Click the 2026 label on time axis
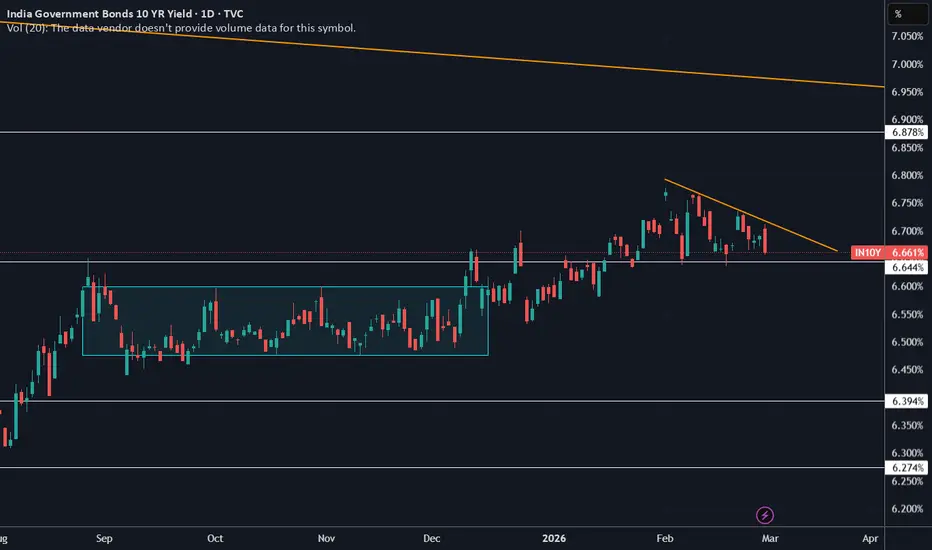Screen dimensions: 932x550 click(554, 538)
